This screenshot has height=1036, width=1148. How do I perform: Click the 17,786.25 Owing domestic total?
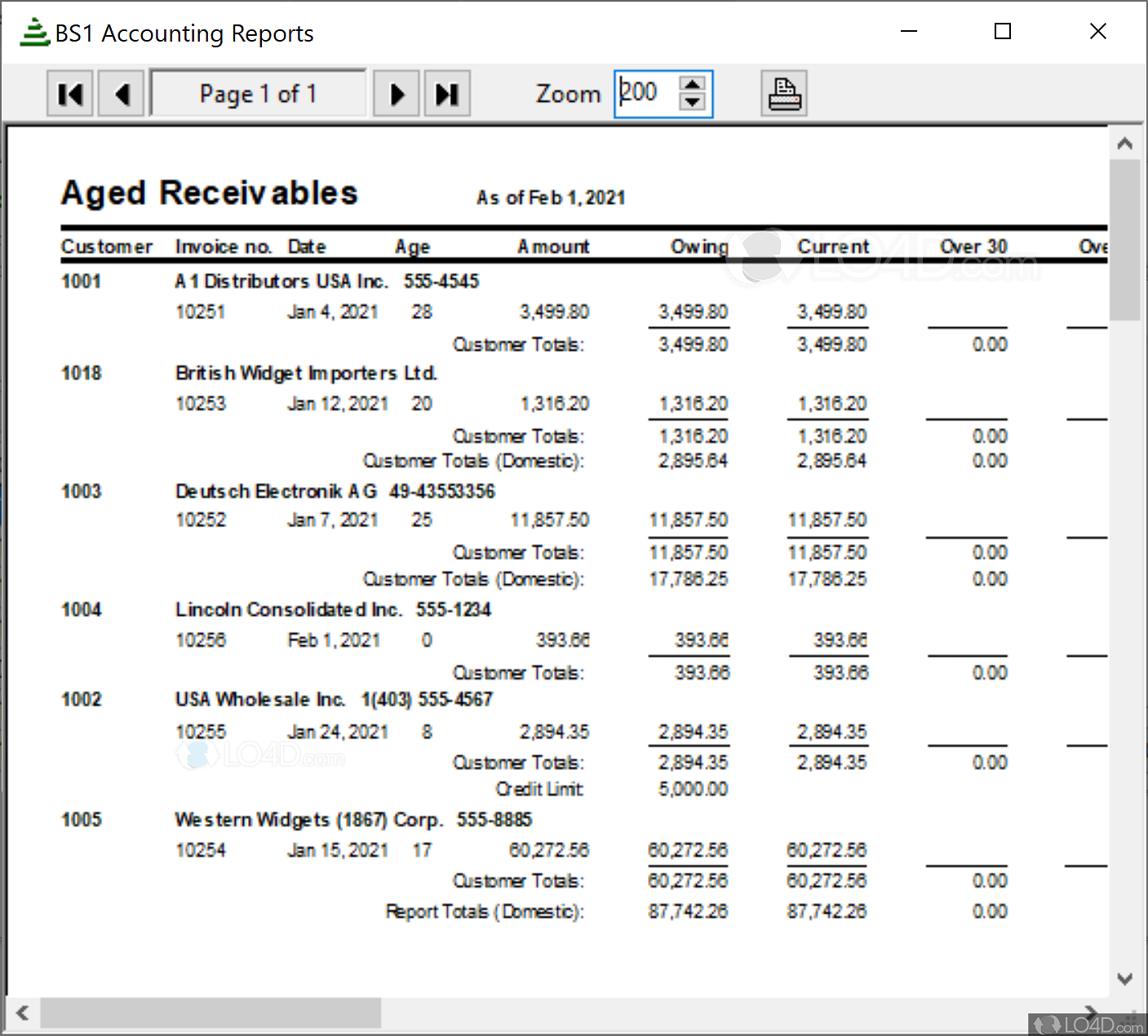(x=689, y=578)
